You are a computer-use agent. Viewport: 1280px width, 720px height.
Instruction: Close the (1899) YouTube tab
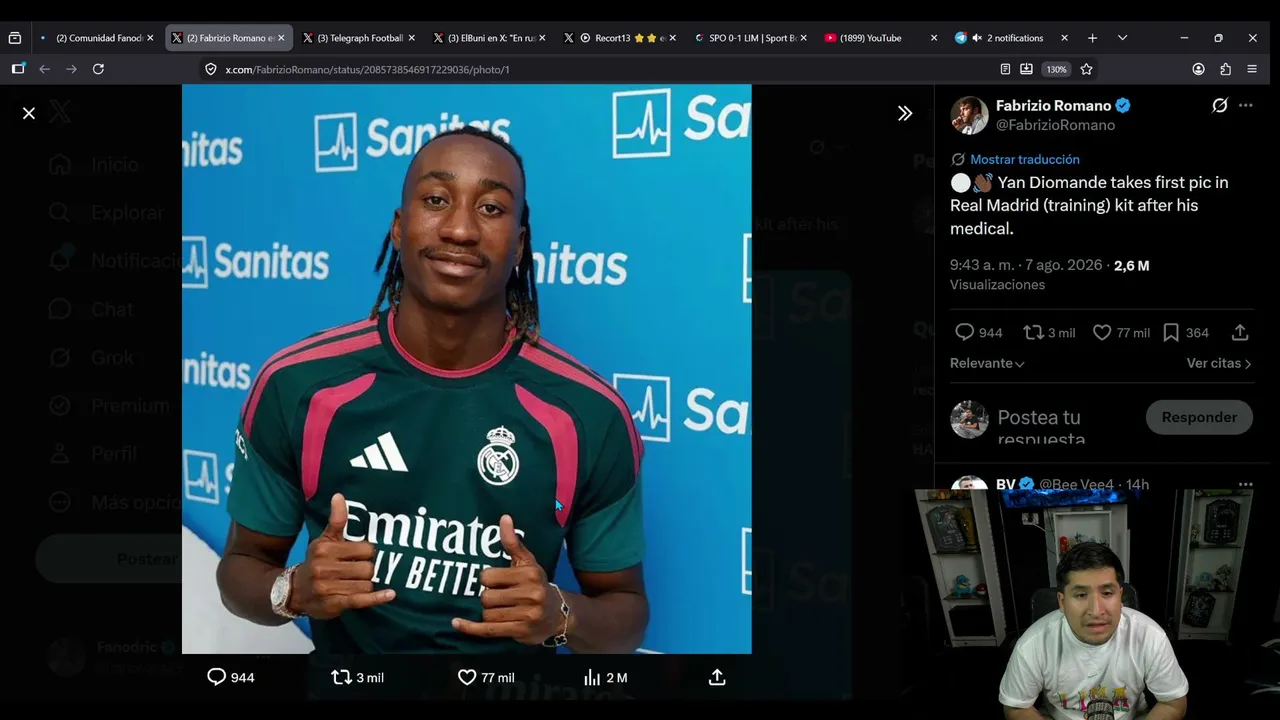[934, 38]
